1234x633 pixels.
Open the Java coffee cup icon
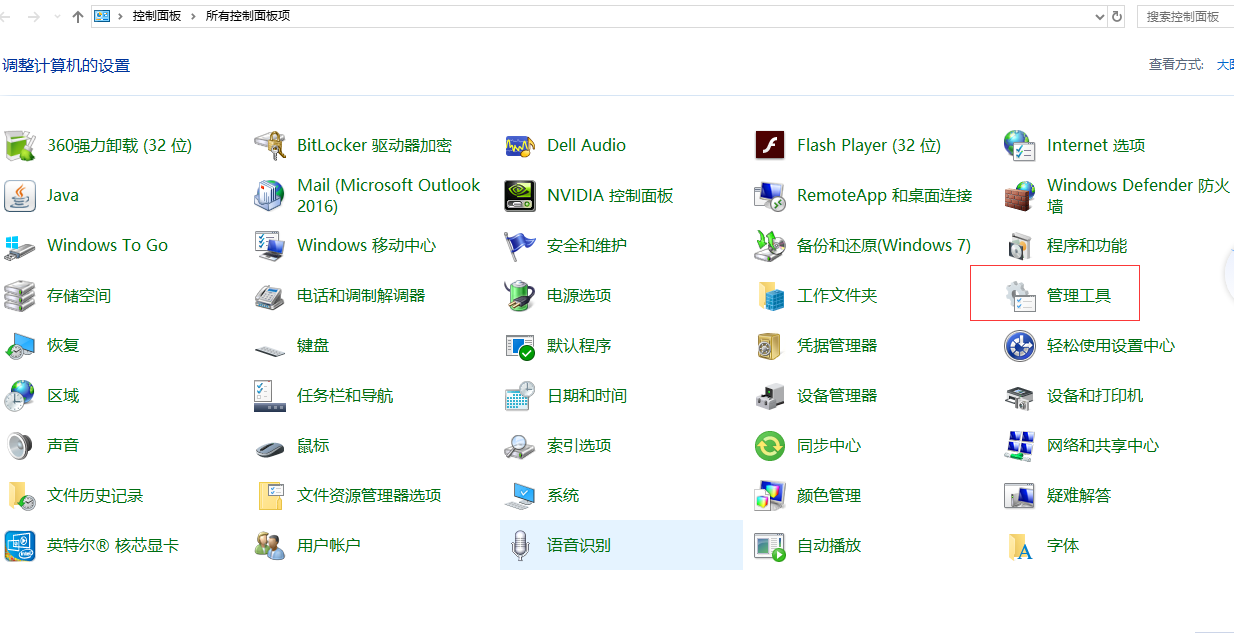20,195
